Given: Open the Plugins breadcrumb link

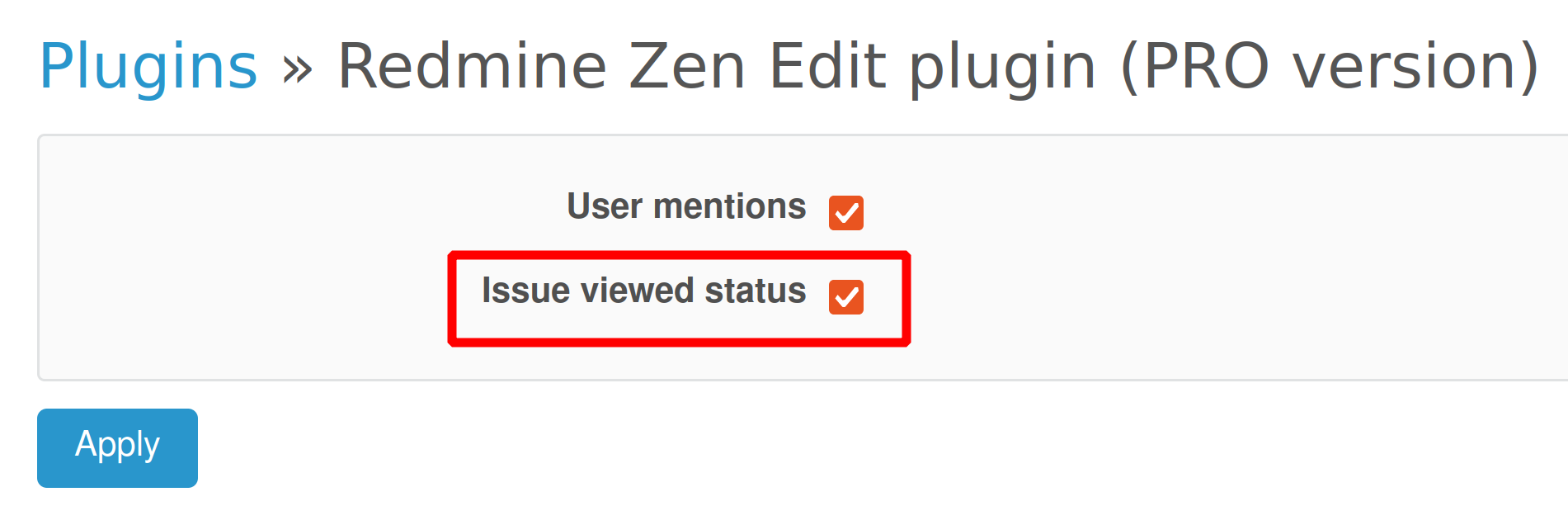Looking at the screenshot, I should [x=148, y=66].
